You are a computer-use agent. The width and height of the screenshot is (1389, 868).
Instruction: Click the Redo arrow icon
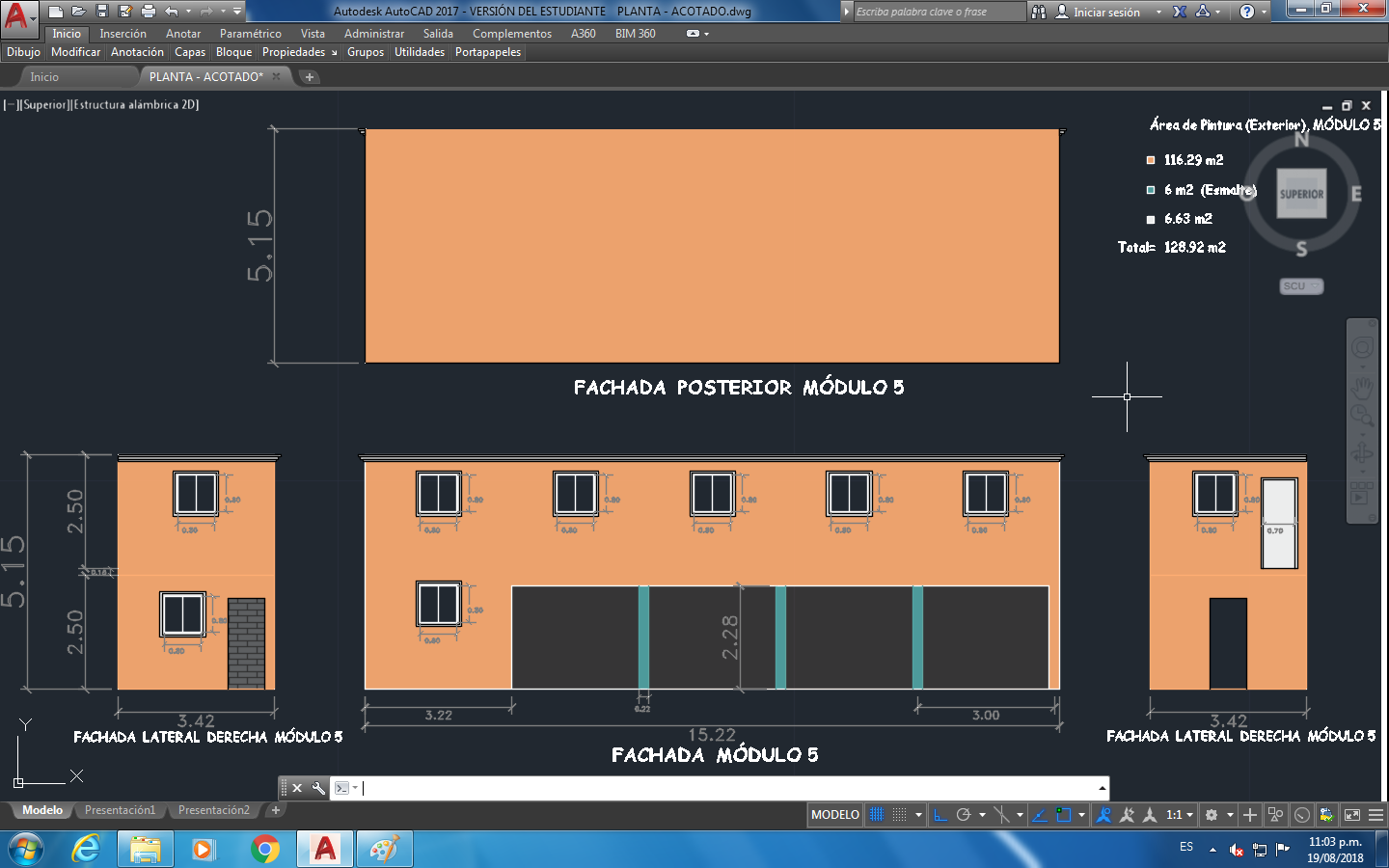click(x=206, y=12)
